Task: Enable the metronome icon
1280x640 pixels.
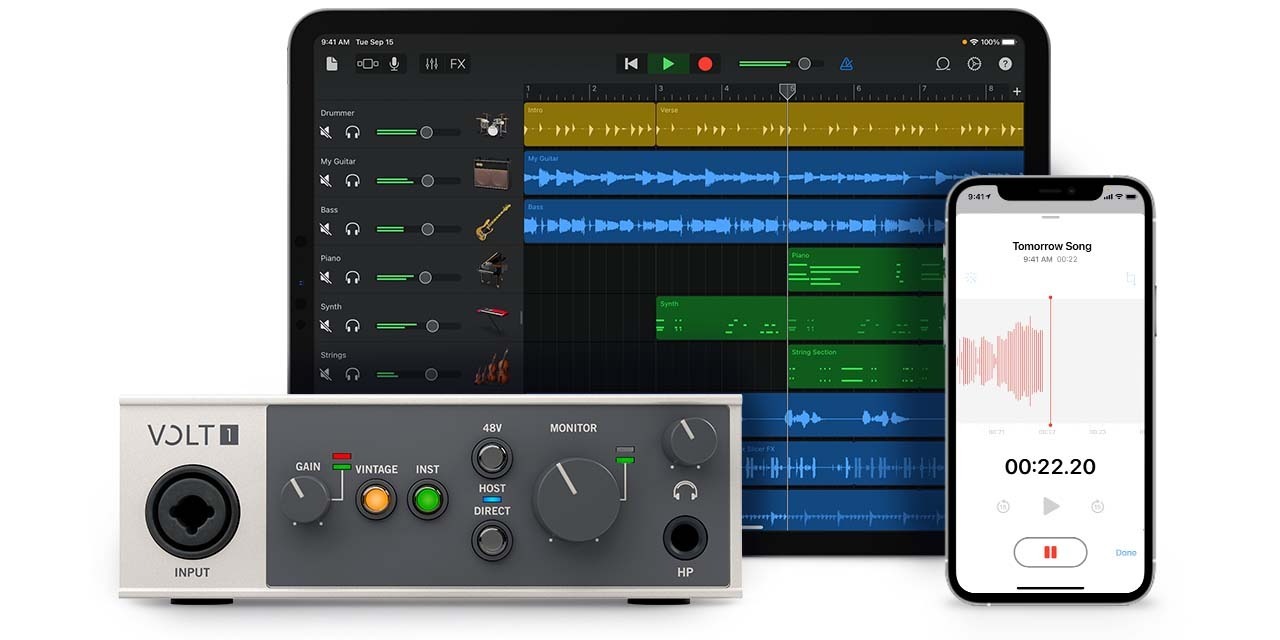Action: 845,63
